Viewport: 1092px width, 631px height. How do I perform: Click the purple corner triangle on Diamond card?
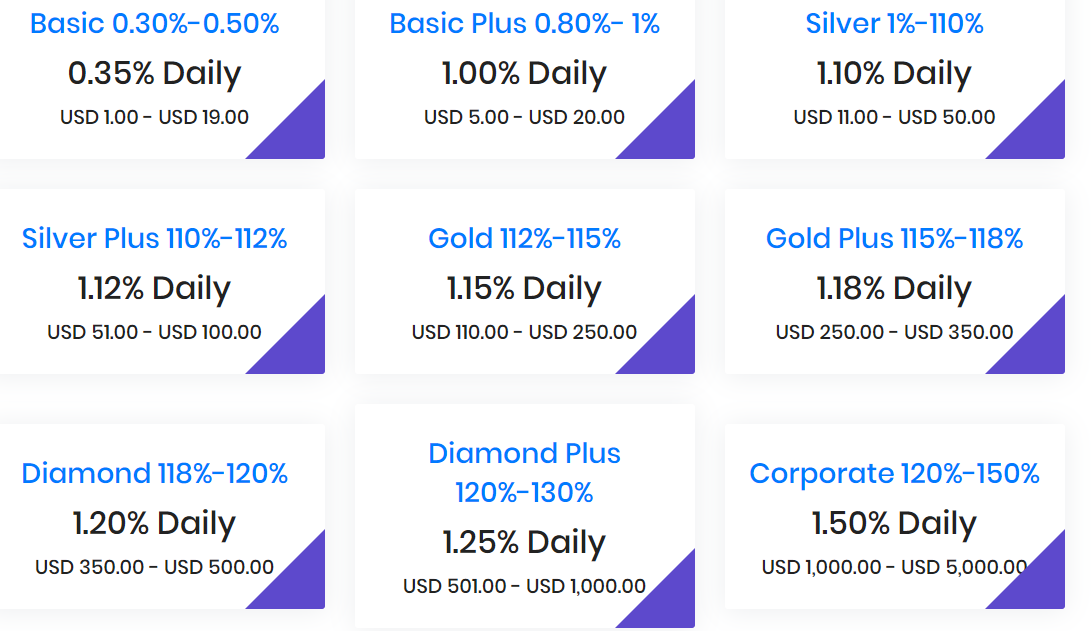298,582
